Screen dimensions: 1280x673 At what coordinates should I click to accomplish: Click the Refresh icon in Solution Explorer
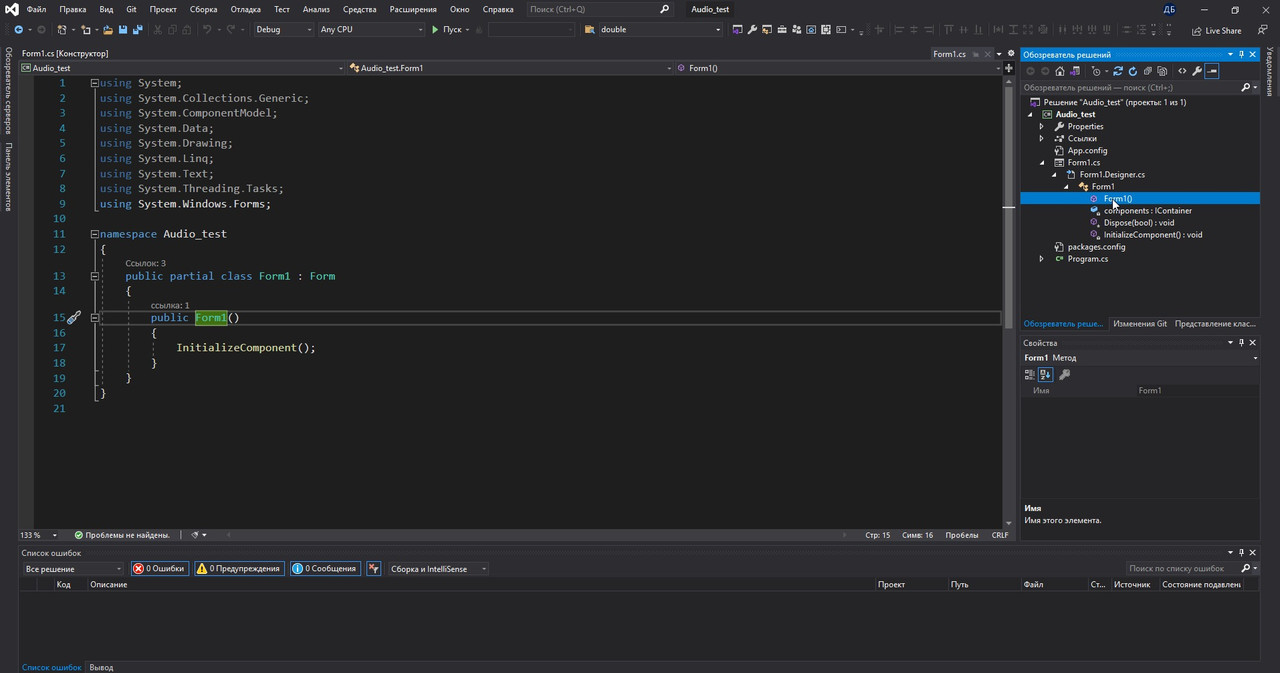pos(1132,71)
